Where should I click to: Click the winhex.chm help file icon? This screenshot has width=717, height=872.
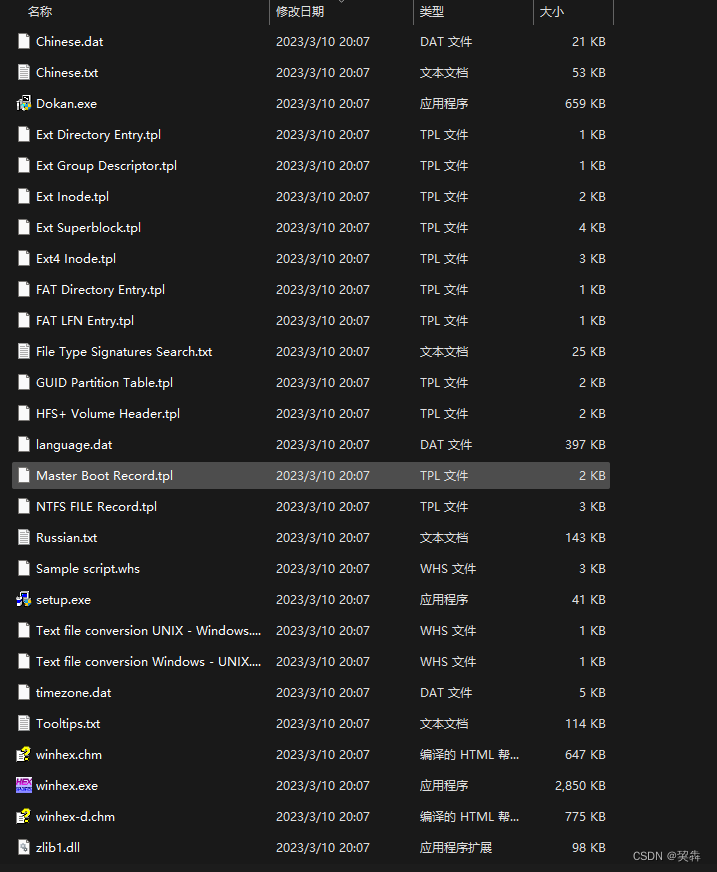click(x=24, y=754)
